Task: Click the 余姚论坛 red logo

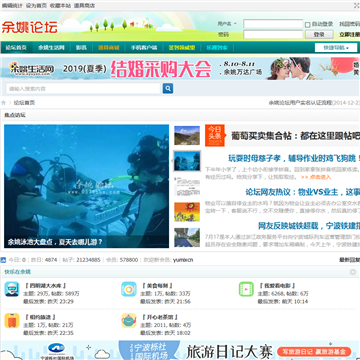Action: 30,27
